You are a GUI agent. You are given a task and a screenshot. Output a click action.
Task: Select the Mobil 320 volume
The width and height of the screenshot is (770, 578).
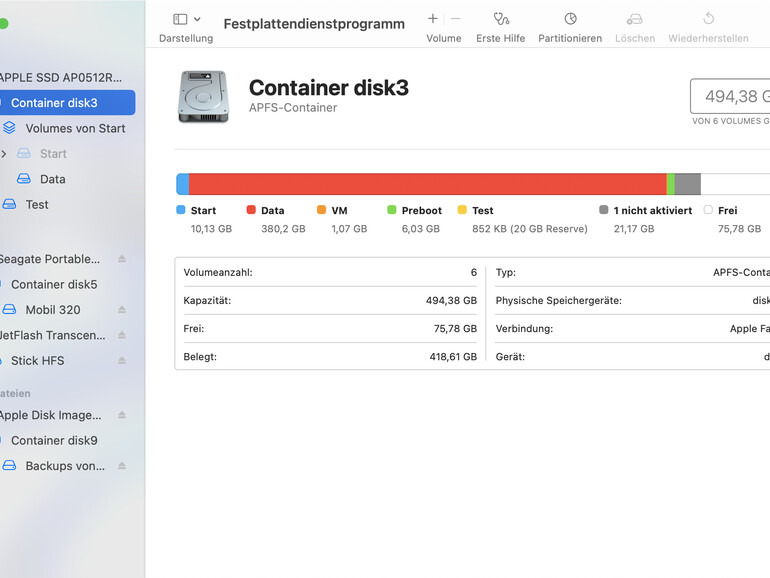[x=53, y=310]
